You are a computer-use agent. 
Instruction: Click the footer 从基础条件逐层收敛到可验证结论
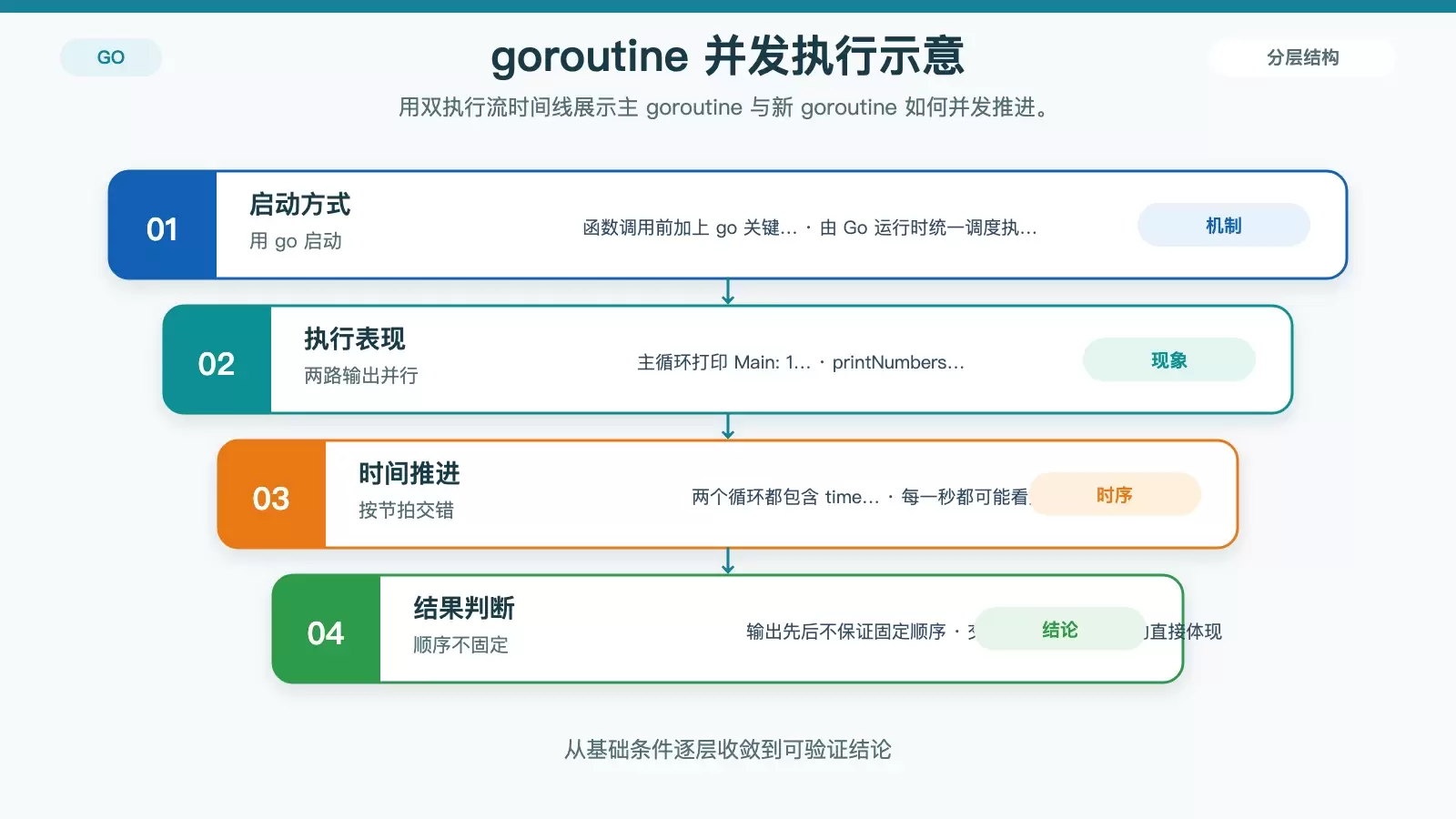pyautogui.click(x=728, y=750)
